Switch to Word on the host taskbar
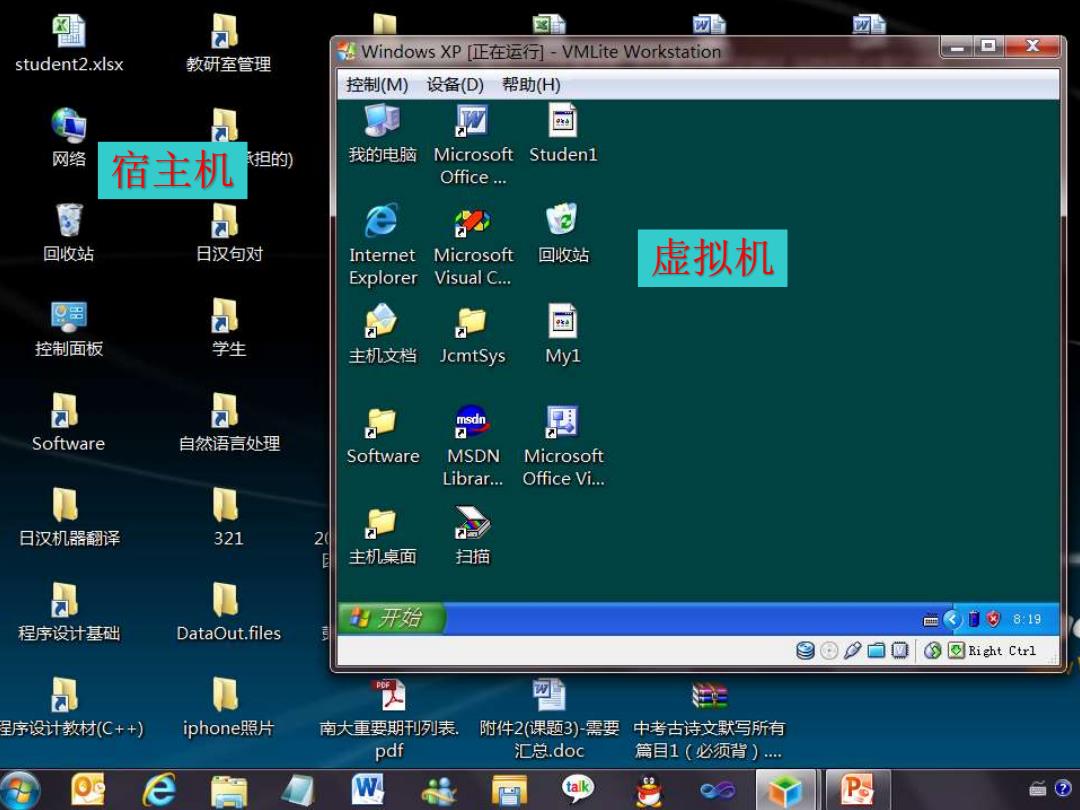Image resolution: width=1080 pixels, height=810 pixels. 368,789
